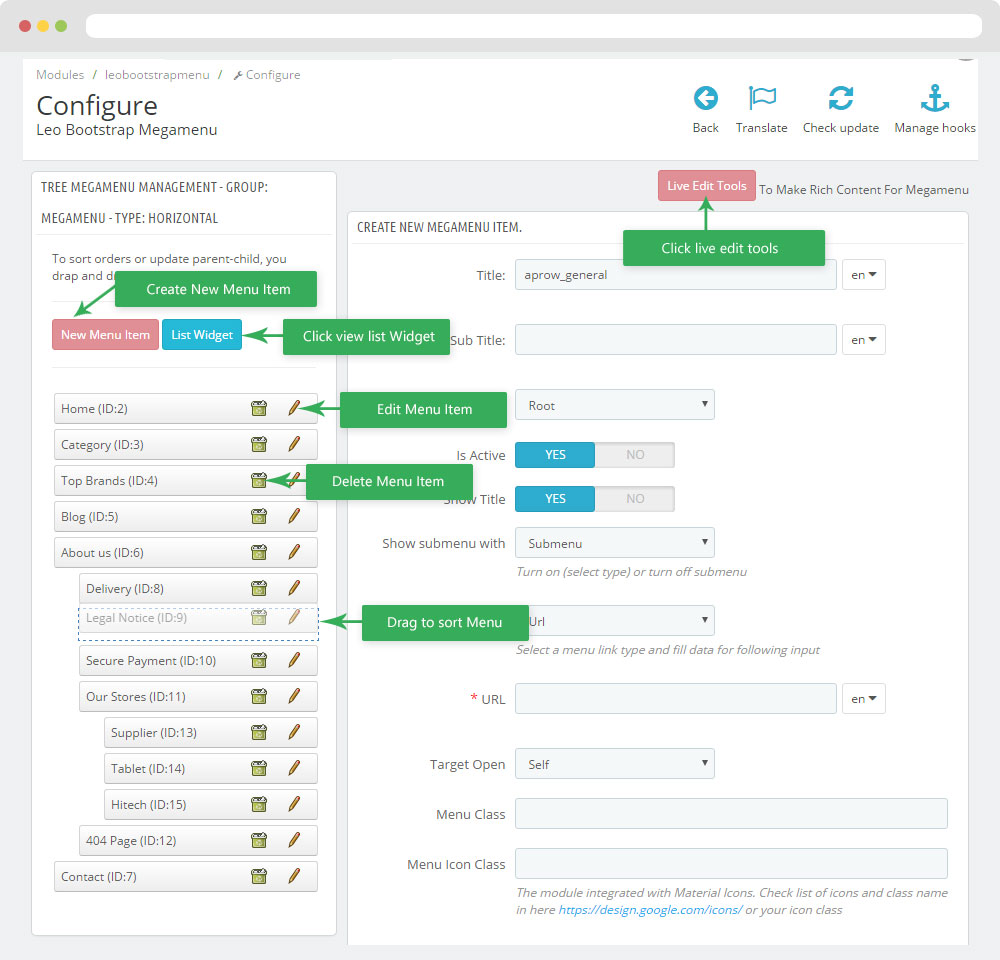Open the Title language selector
Image resolution: width=1000 pixels, height=960 pixels.
pyautogui.click(x=863, y=275)
